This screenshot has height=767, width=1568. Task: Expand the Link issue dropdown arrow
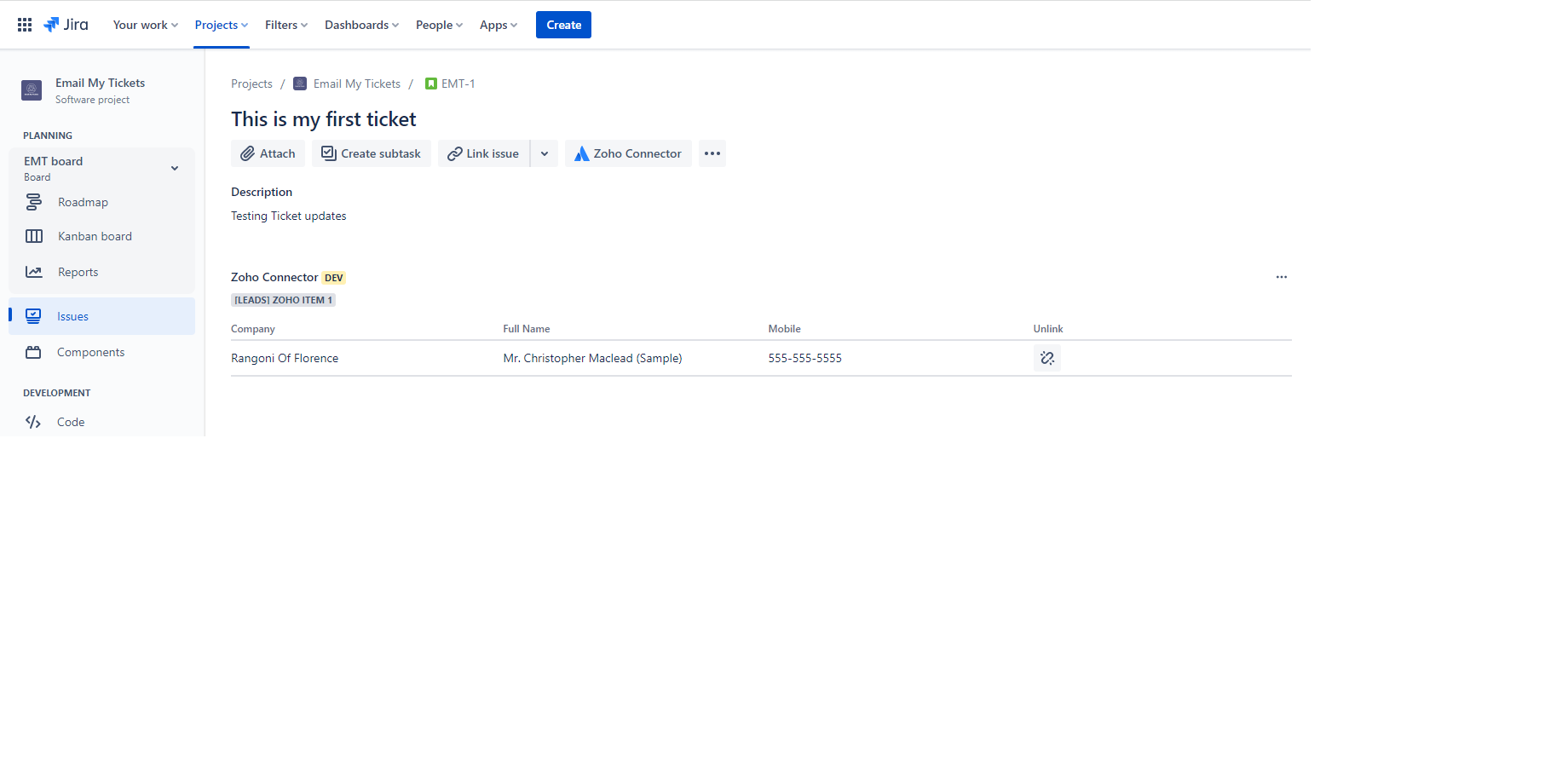[x=545, y=153]
